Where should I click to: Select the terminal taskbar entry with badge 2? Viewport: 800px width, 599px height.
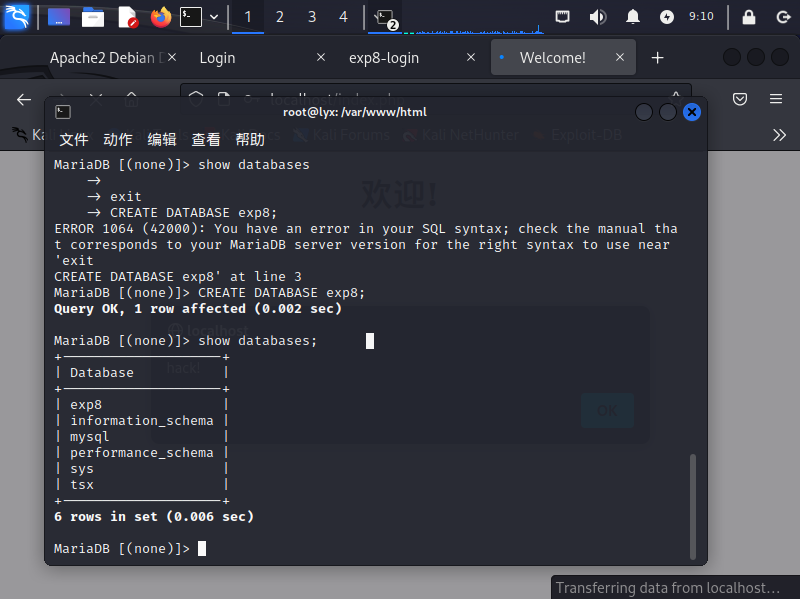[385, 18]
